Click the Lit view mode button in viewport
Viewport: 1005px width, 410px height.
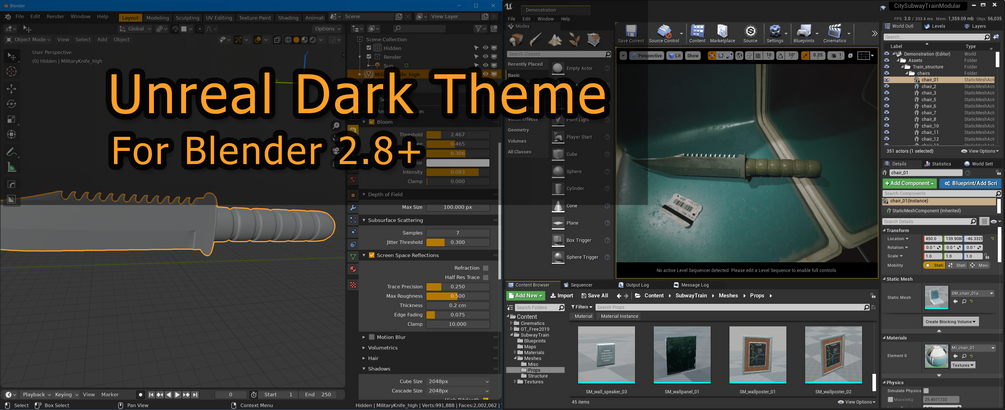tap(674, 56)
